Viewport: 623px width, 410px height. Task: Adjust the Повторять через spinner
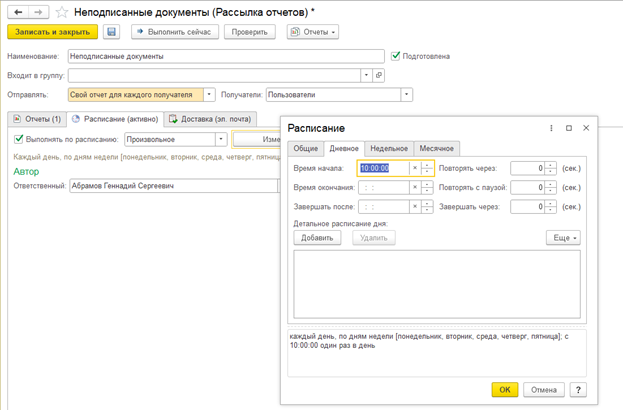(550, 168)
